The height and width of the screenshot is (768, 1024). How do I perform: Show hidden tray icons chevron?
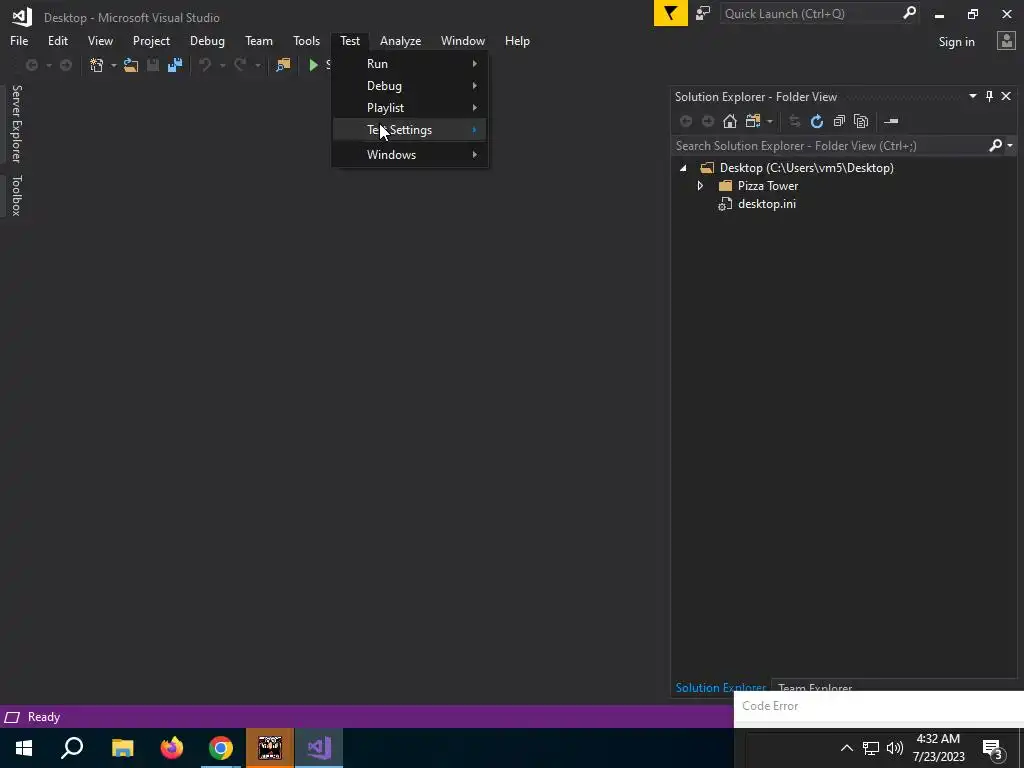pos(846,748)
